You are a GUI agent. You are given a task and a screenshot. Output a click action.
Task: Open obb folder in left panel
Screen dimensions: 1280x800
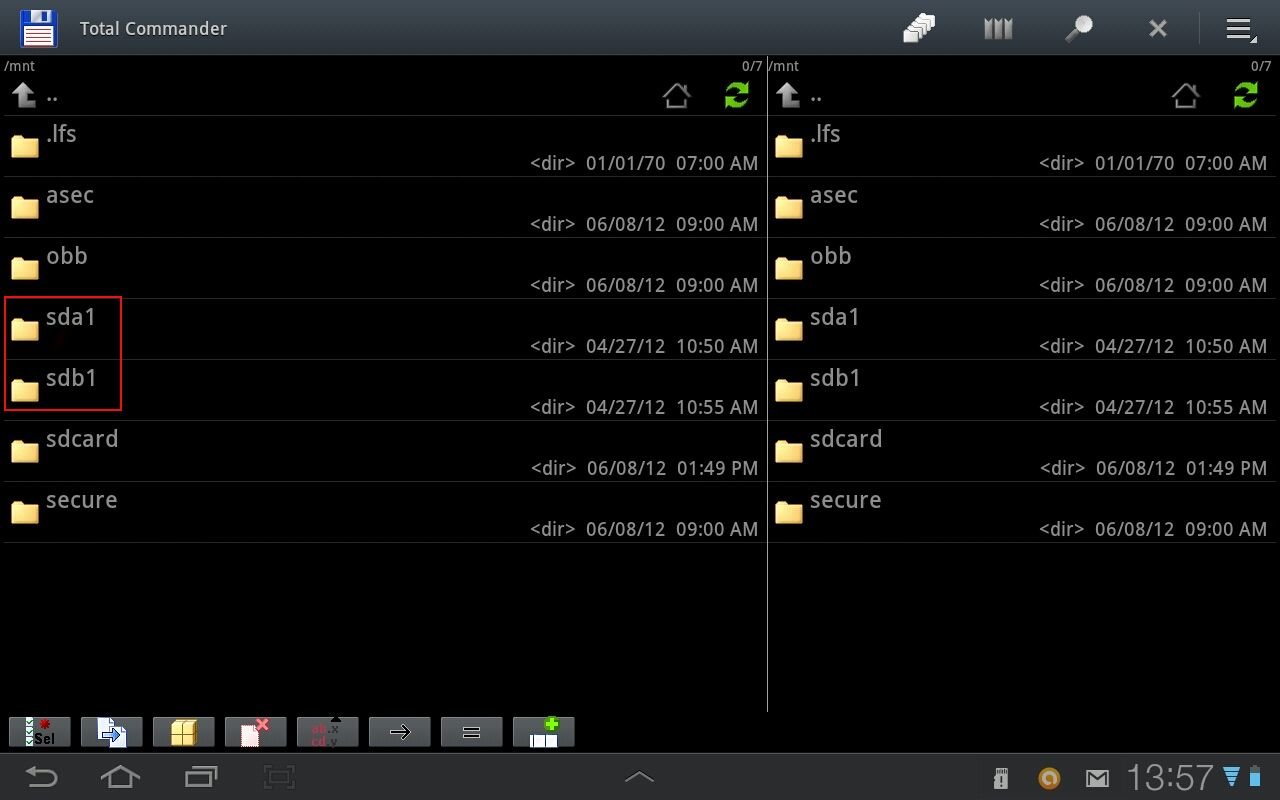click(x=384, y=269)
